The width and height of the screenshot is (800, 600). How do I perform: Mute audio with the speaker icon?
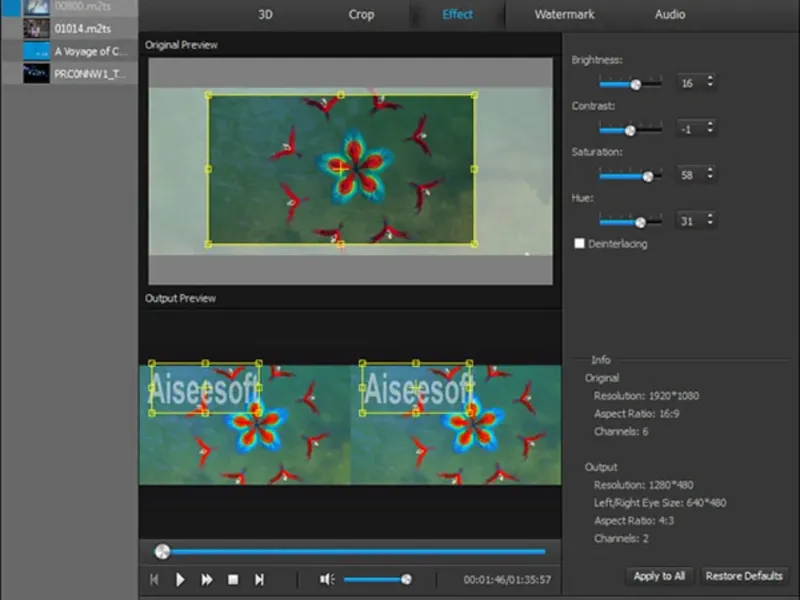(x=326, y=579)
